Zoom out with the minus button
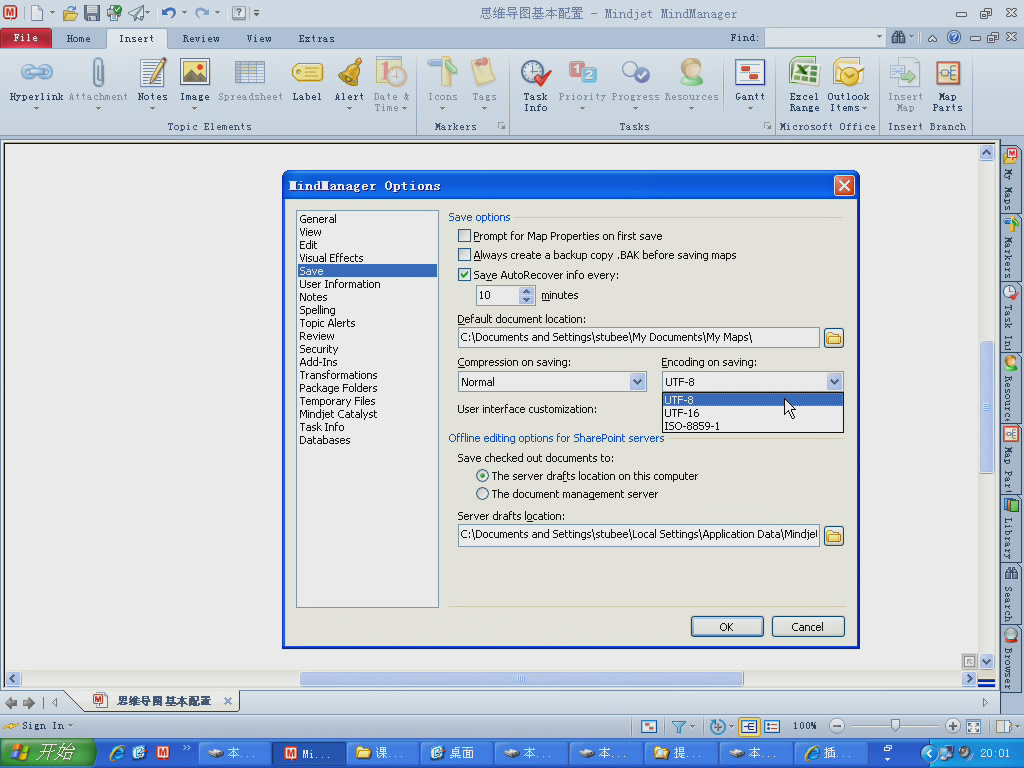The height and width of the screenshot is (768, 1024). tap(837, 726)
